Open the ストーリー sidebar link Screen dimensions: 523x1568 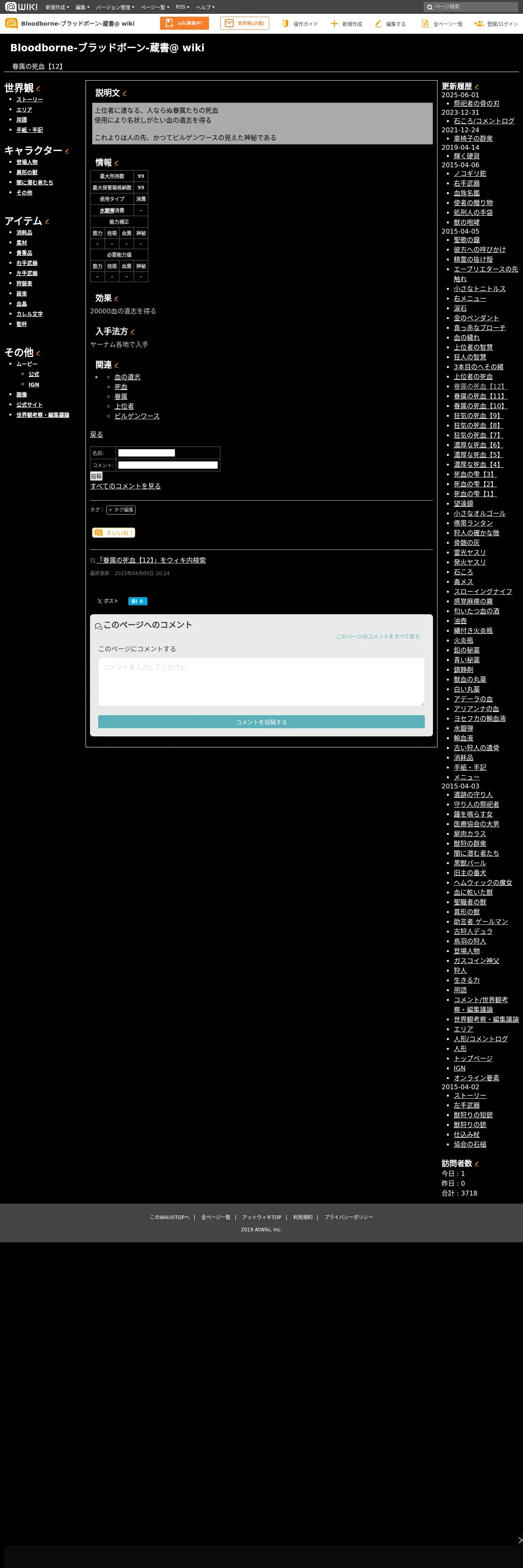coord(29,99)
